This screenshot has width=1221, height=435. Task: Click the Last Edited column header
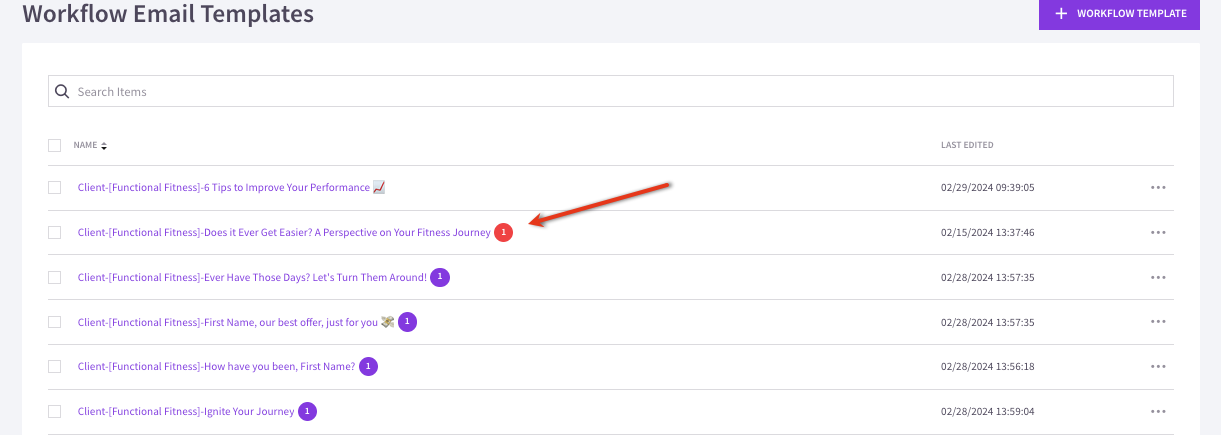[x=967, y=145]
